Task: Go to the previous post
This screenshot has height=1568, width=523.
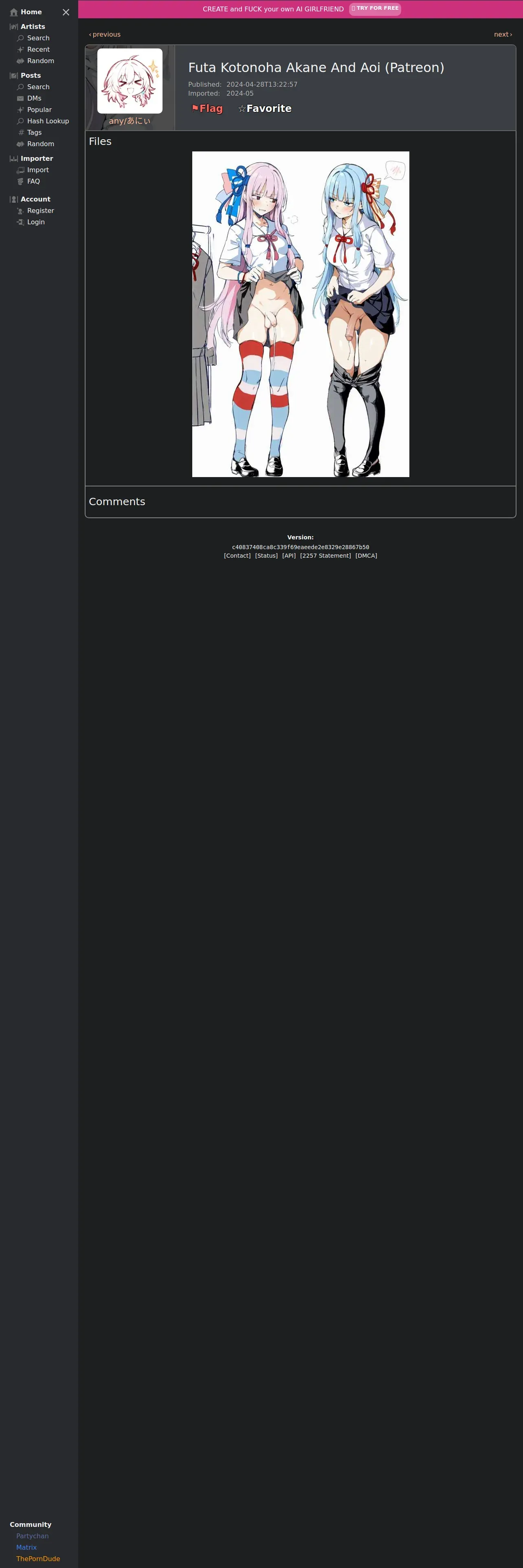Action: tap(105, 35)
